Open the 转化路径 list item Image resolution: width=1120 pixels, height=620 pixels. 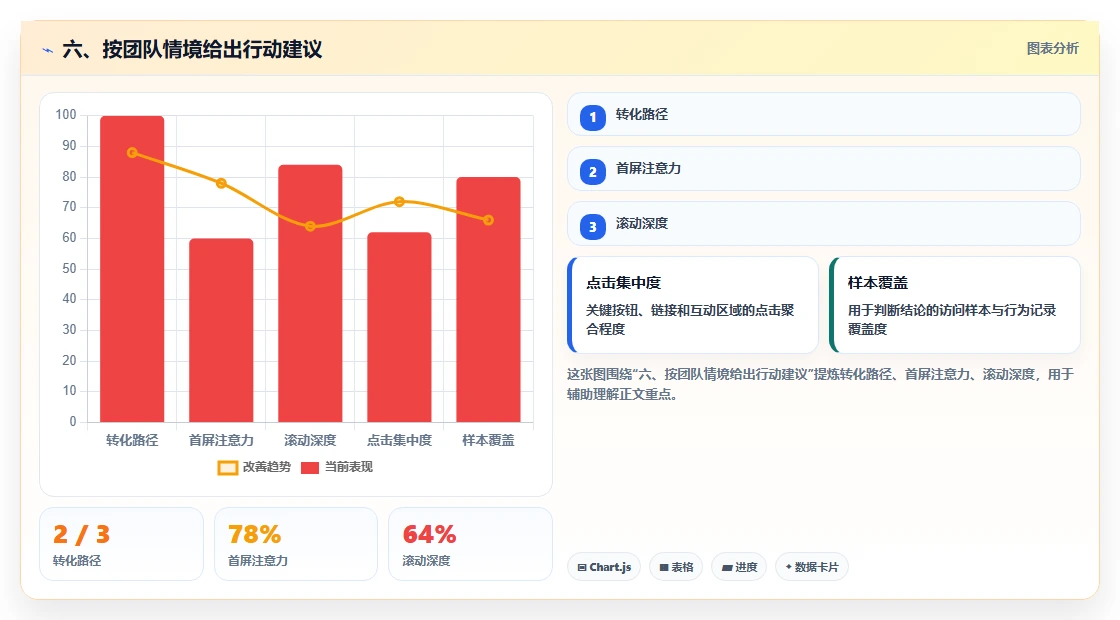pos(824,114)
